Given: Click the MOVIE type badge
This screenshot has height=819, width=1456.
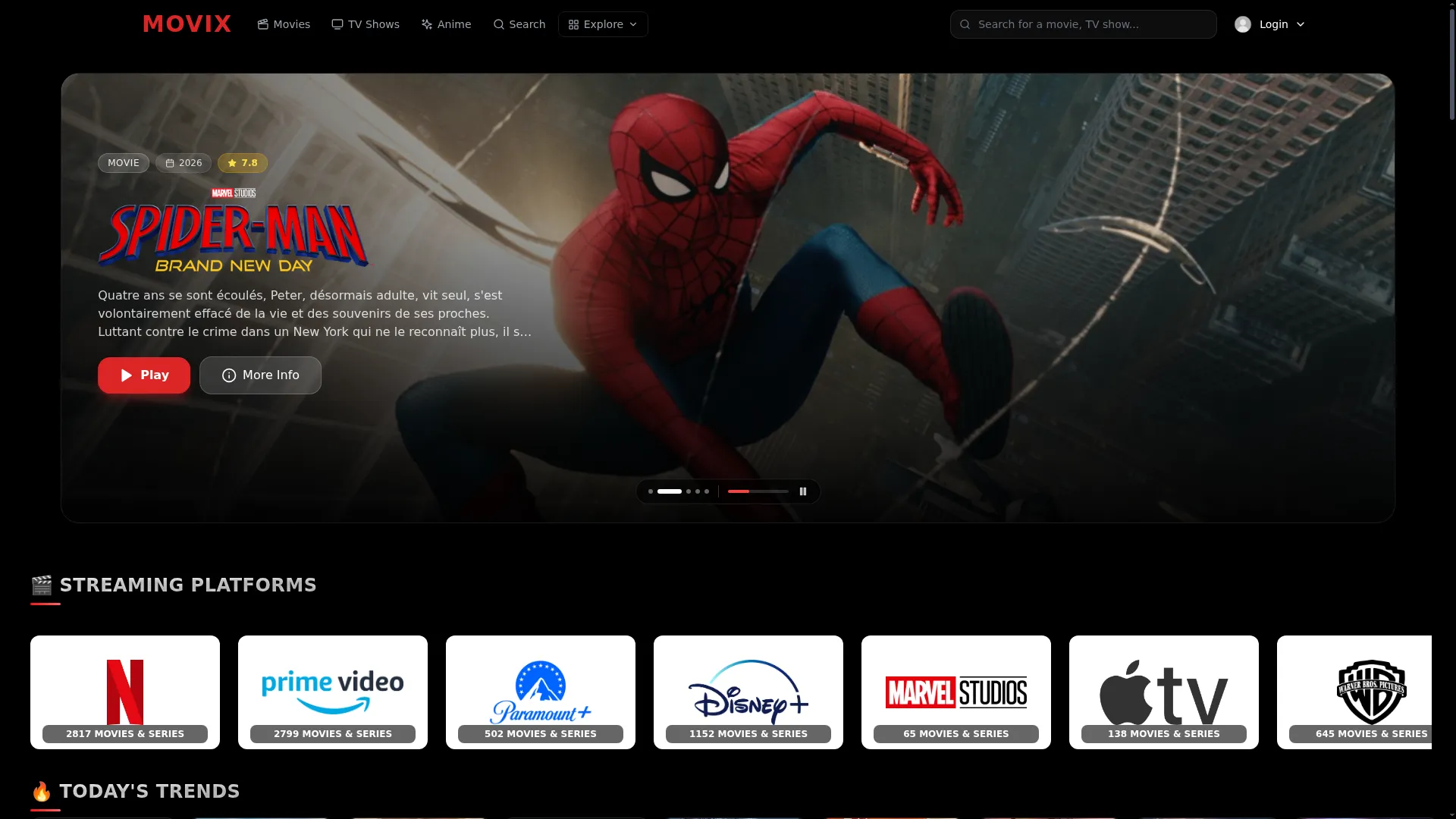Looking at the screenshot, I should pos(124,163).
